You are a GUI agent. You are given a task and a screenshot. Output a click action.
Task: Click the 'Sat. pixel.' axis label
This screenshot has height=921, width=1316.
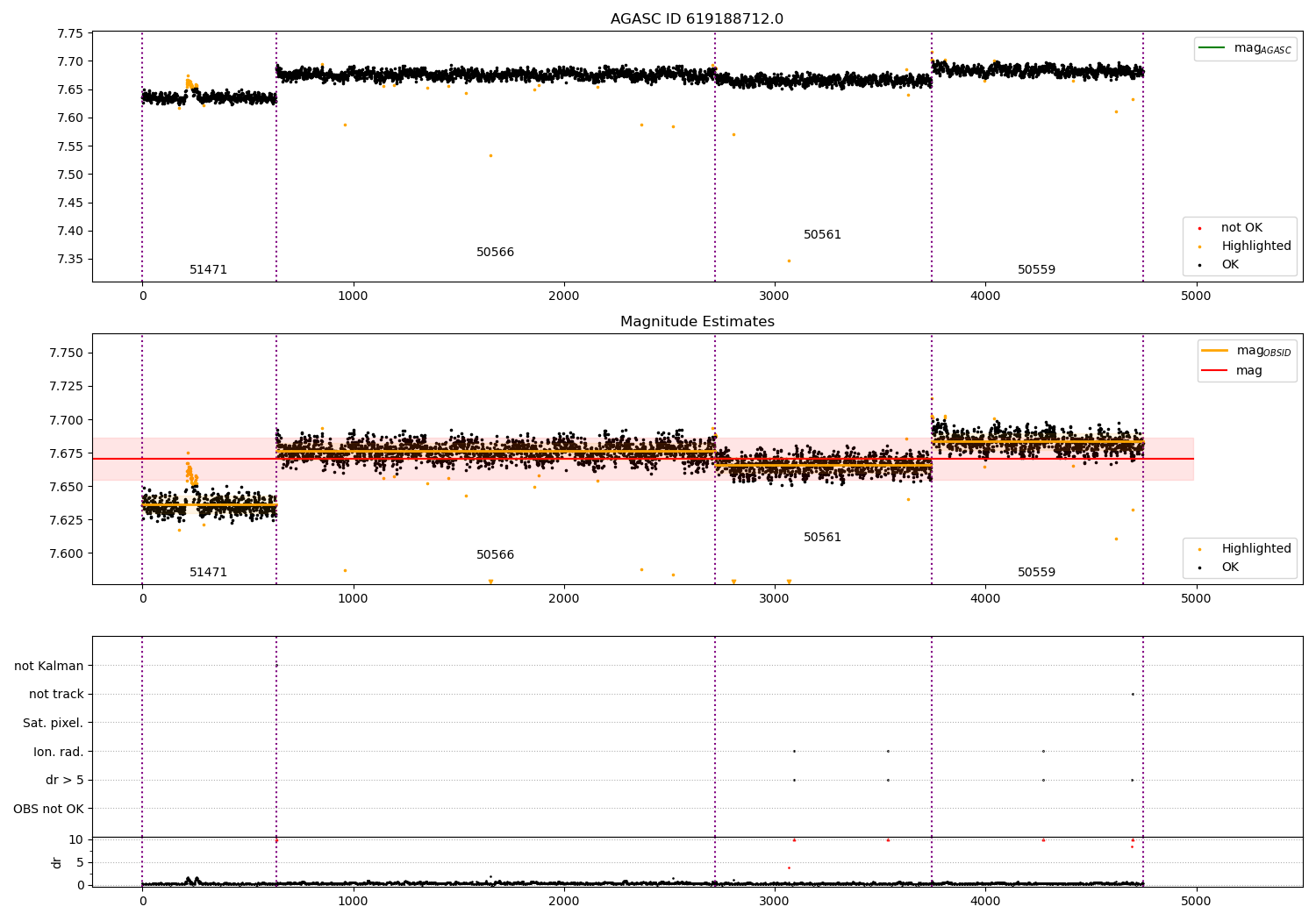53,724
